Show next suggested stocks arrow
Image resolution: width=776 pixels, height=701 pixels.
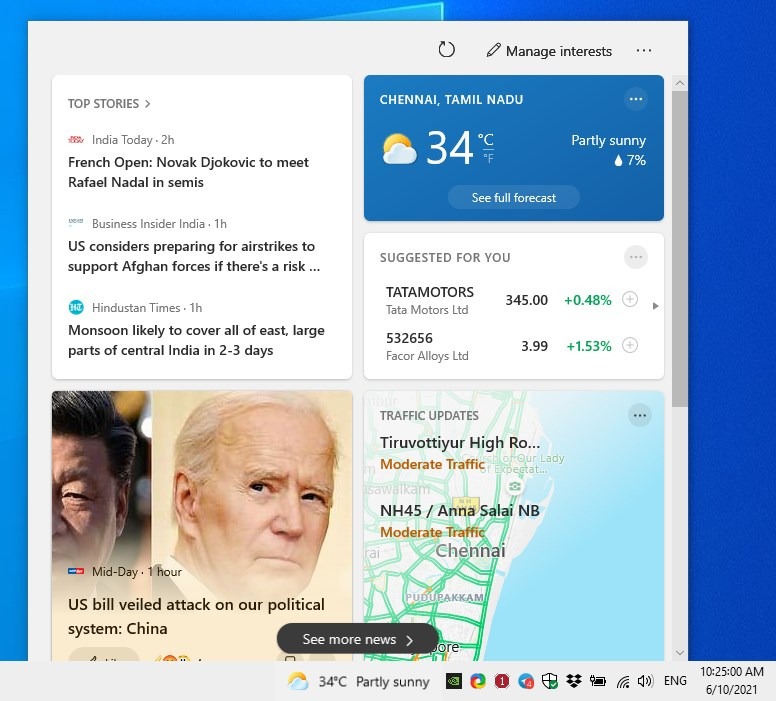pos(655,306)
